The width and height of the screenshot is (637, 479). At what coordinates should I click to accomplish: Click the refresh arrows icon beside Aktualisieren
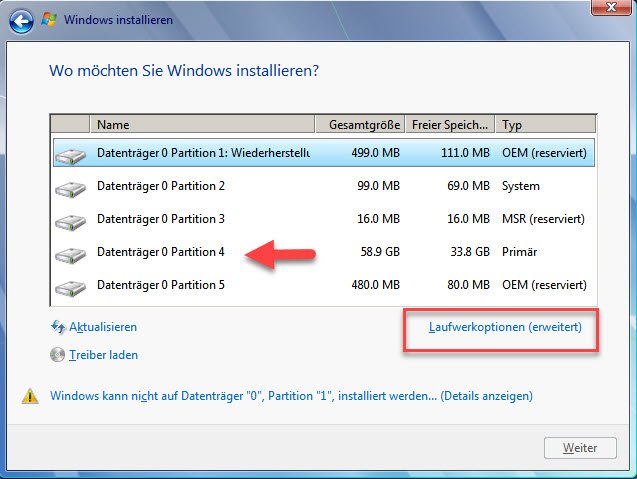tap(58, 327)
